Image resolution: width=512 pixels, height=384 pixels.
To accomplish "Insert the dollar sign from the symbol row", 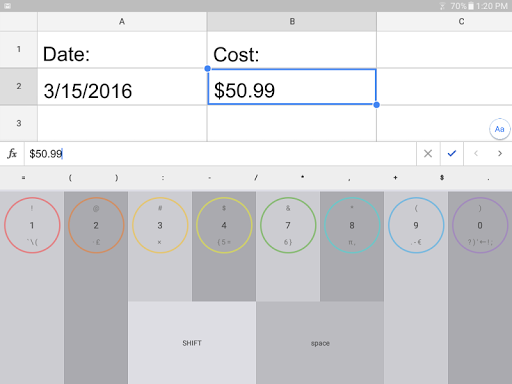I will (x=442, y=178).
